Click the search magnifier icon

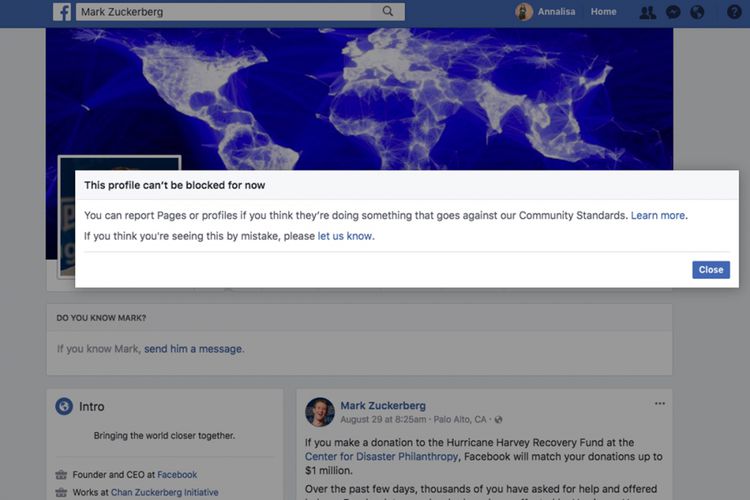click(388, 11)
